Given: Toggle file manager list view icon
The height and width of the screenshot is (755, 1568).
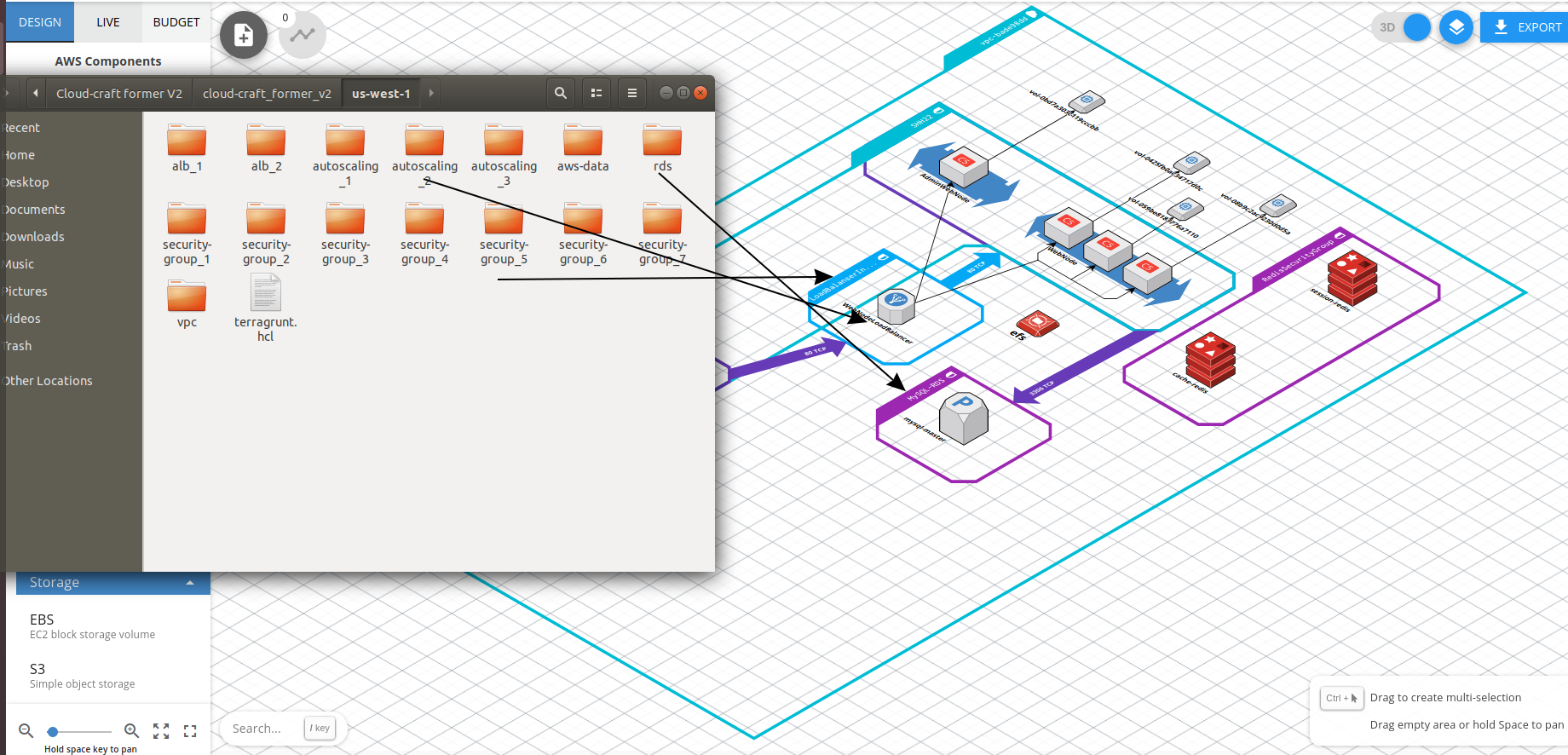Looking at the screenshot, I should (597, 93).
